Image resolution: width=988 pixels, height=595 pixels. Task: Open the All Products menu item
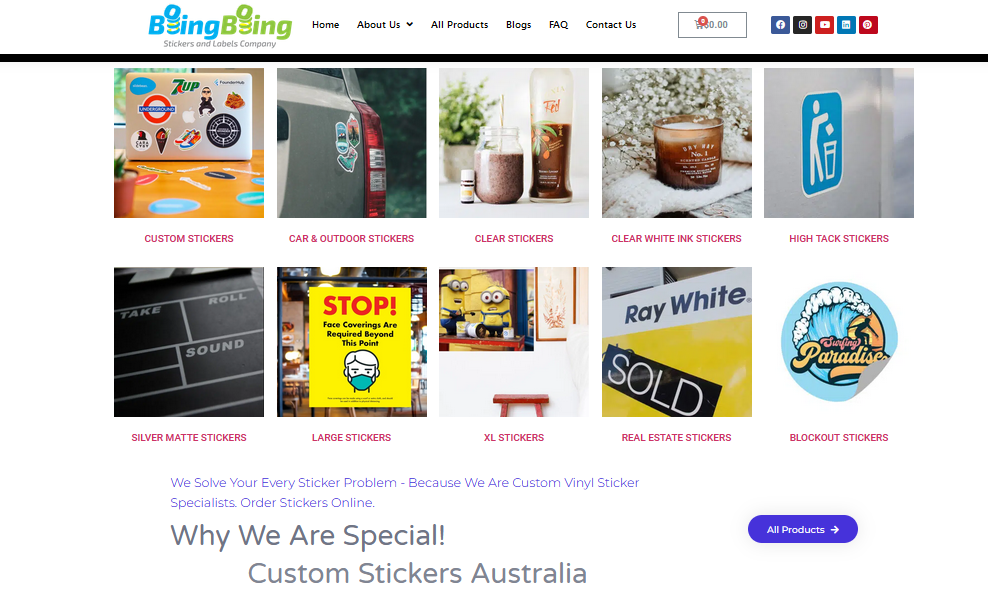pyautogui.click(x=459, y=25)
